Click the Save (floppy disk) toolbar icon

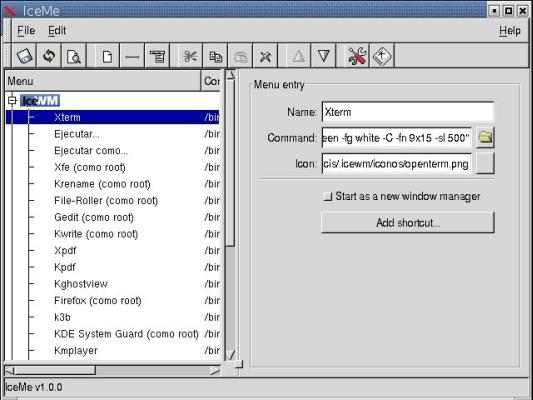(x=24, y=56)
